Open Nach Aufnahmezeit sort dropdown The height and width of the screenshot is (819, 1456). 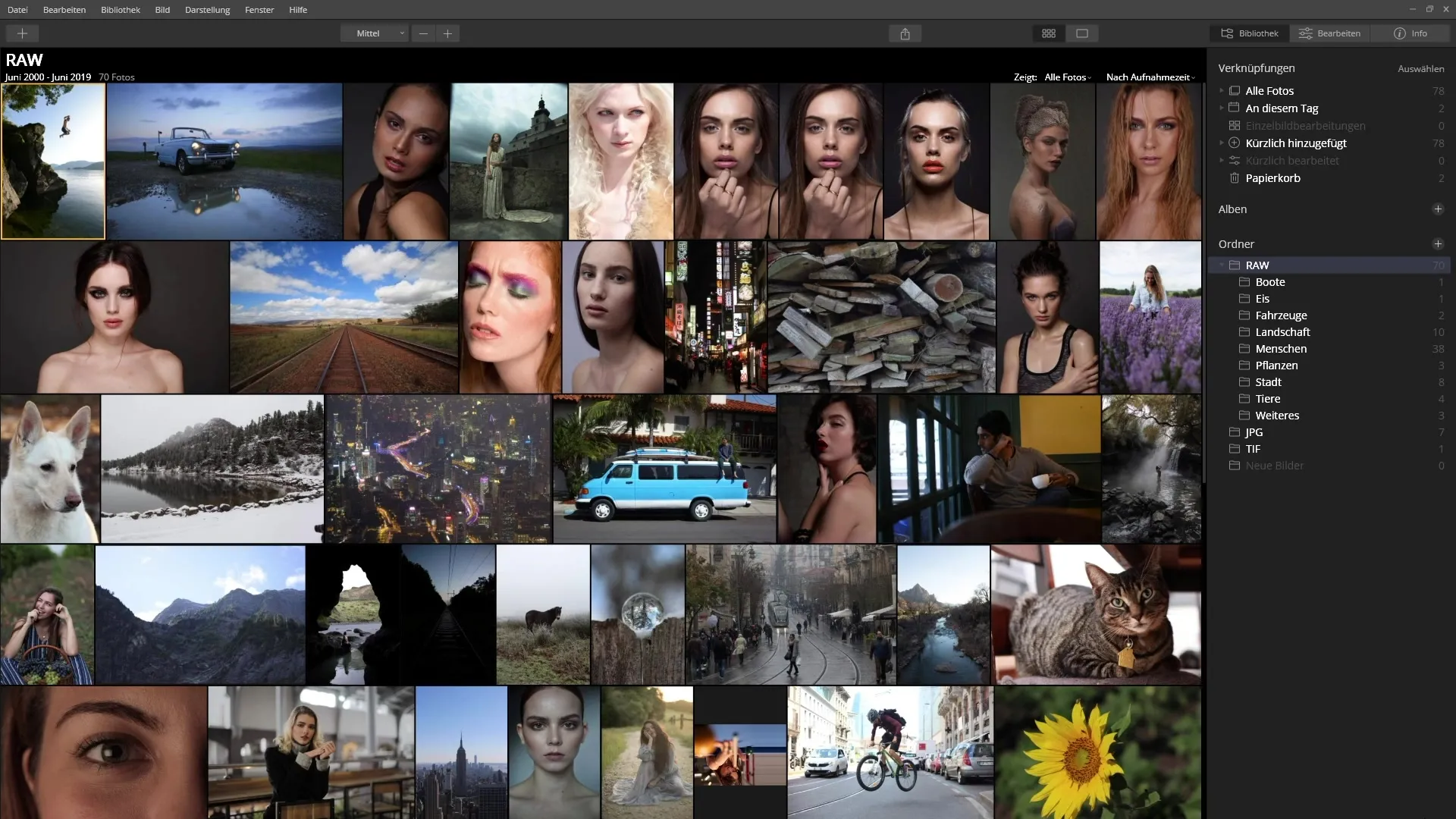pos(1150,77)
